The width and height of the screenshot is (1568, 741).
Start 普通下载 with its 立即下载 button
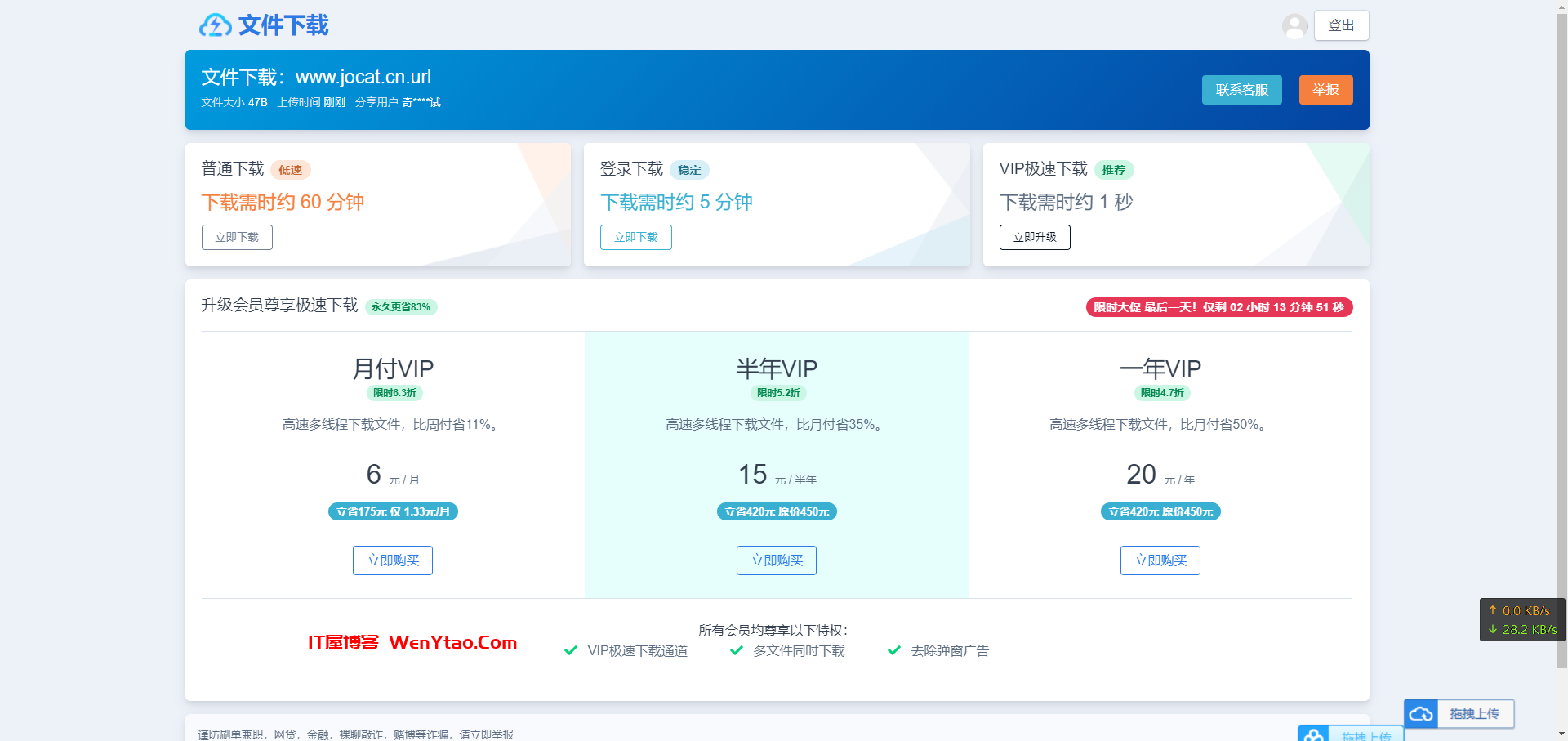tap(237, 237)
